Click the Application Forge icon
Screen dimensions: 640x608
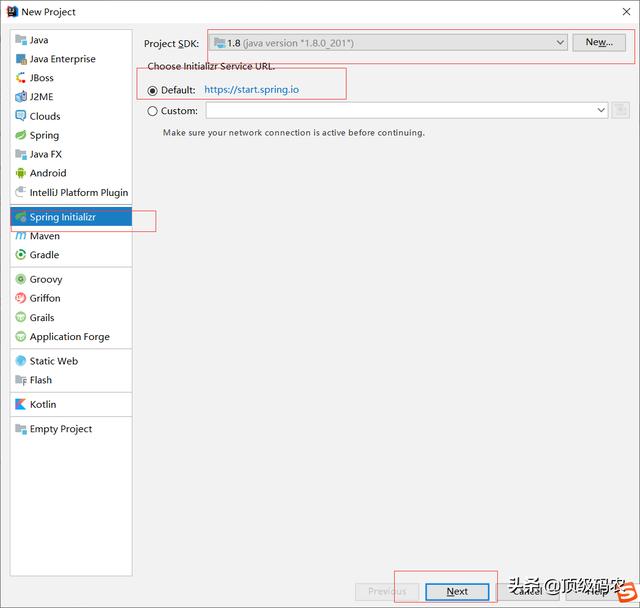21,336
